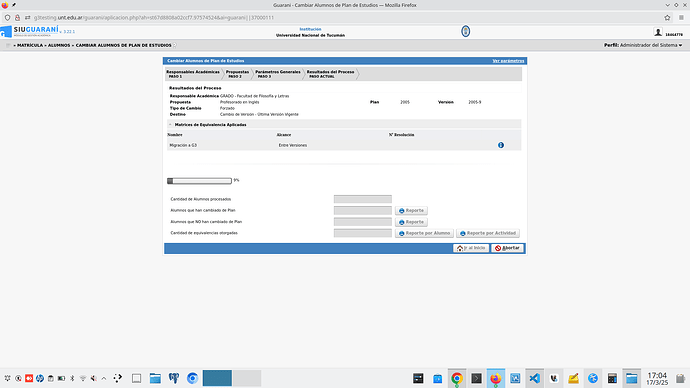Click the Reporte por Actividad button
Screen dimensions: 690x388
(x=488, y=233)
